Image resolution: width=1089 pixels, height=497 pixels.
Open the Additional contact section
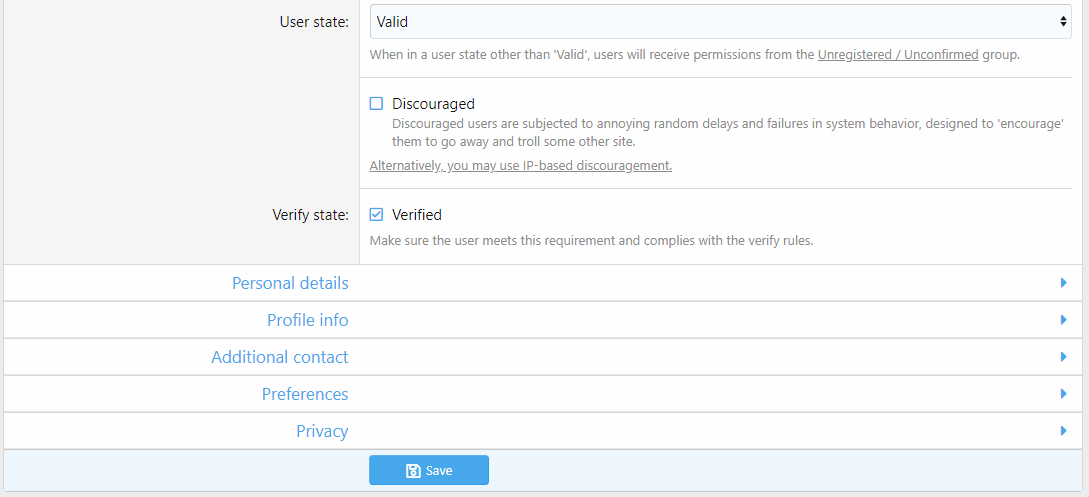280,357
